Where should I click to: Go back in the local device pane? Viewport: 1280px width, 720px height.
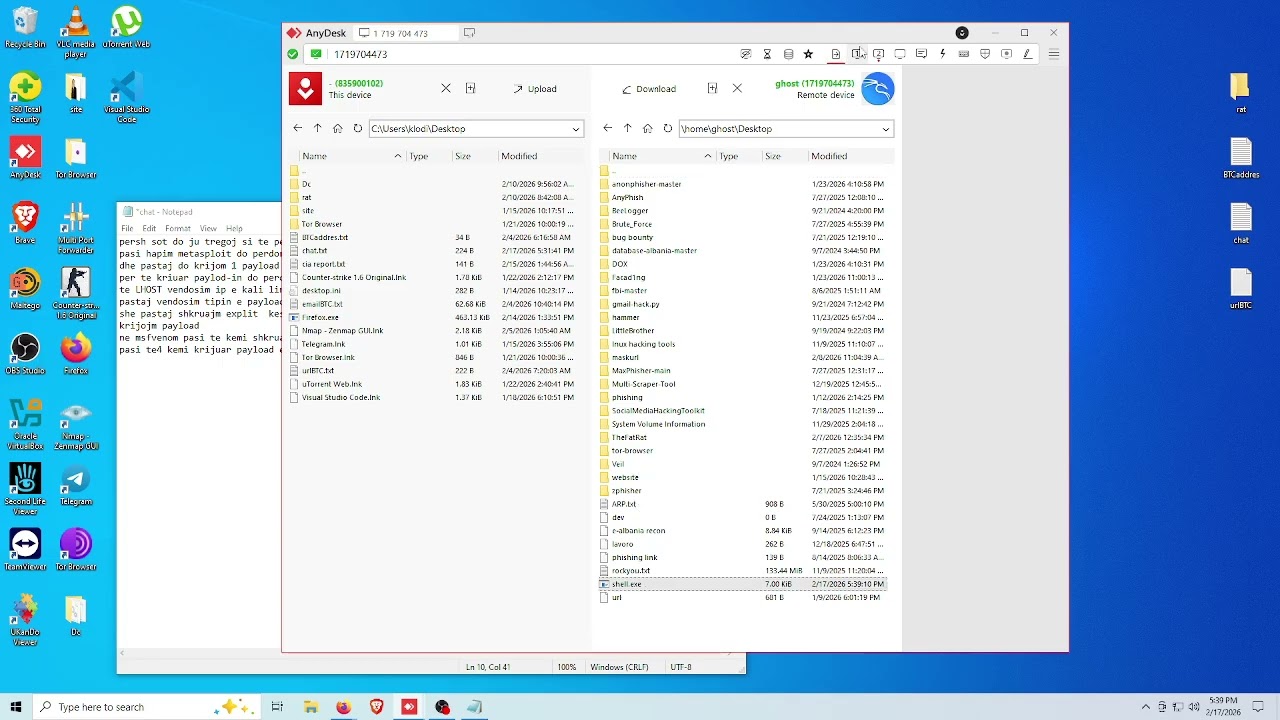[x=297, y=128]
